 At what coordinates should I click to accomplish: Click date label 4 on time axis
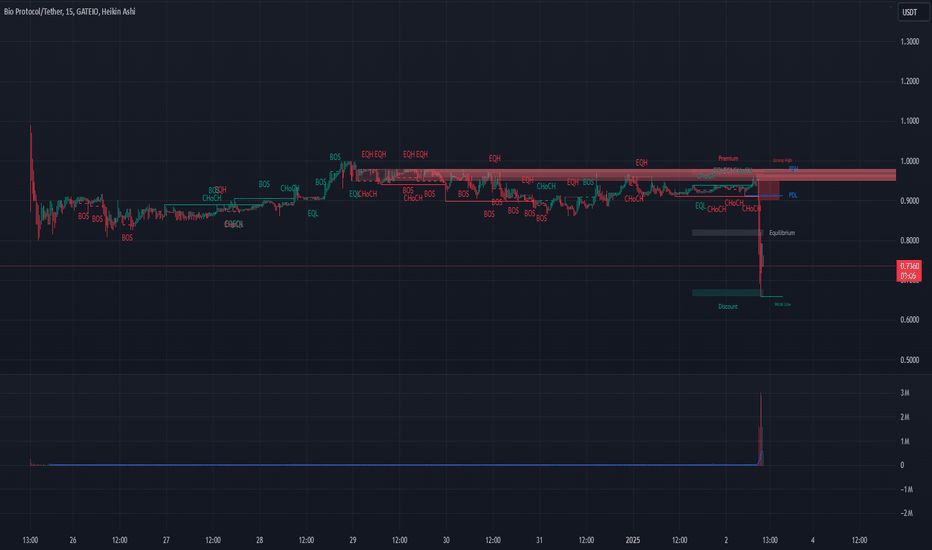point(813,540)
